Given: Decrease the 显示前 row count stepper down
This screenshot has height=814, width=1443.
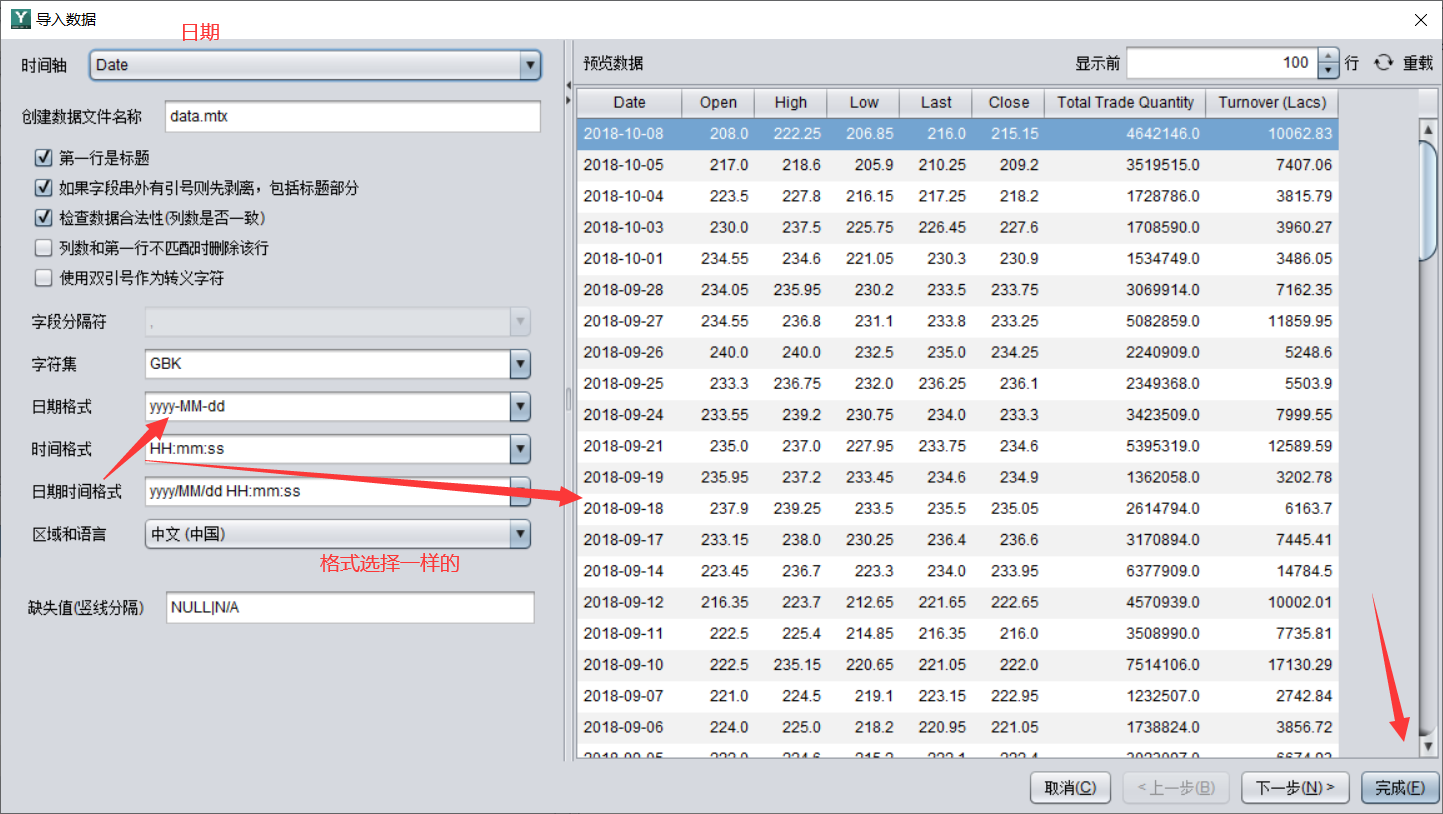Looking at the screenshot, I should click(1328, 71).
